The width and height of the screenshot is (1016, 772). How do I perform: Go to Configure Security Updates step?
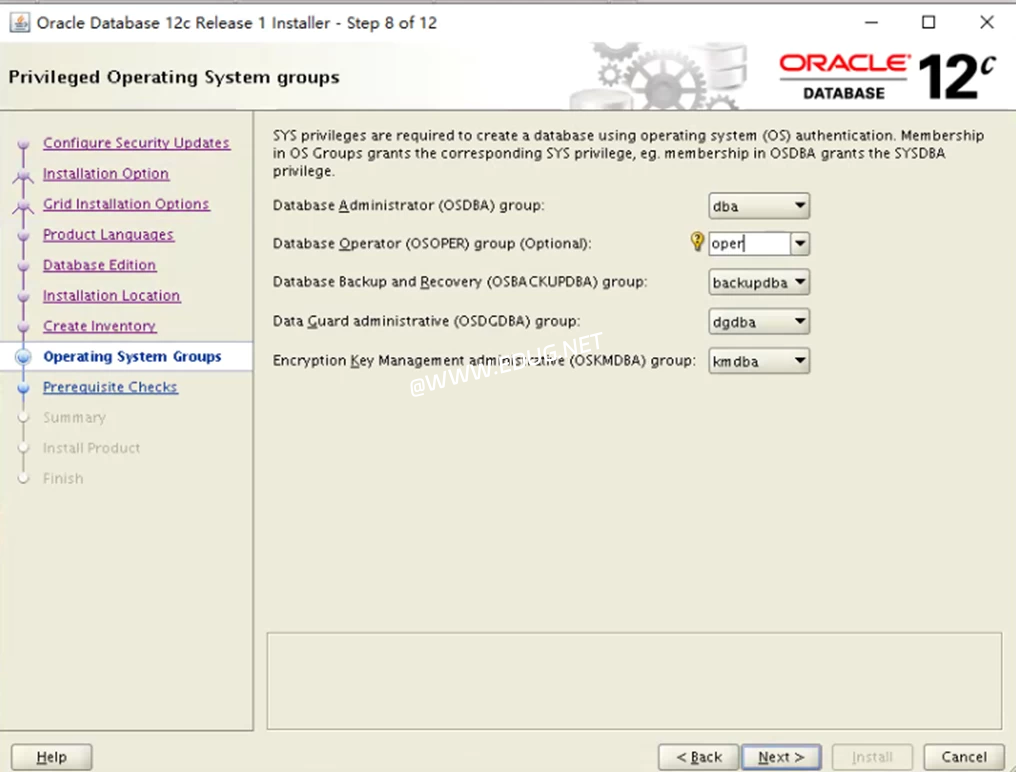tap(136, 143)
